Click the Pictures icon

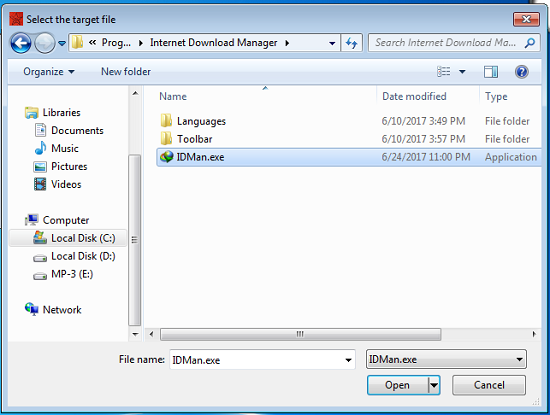coord(40,166)
